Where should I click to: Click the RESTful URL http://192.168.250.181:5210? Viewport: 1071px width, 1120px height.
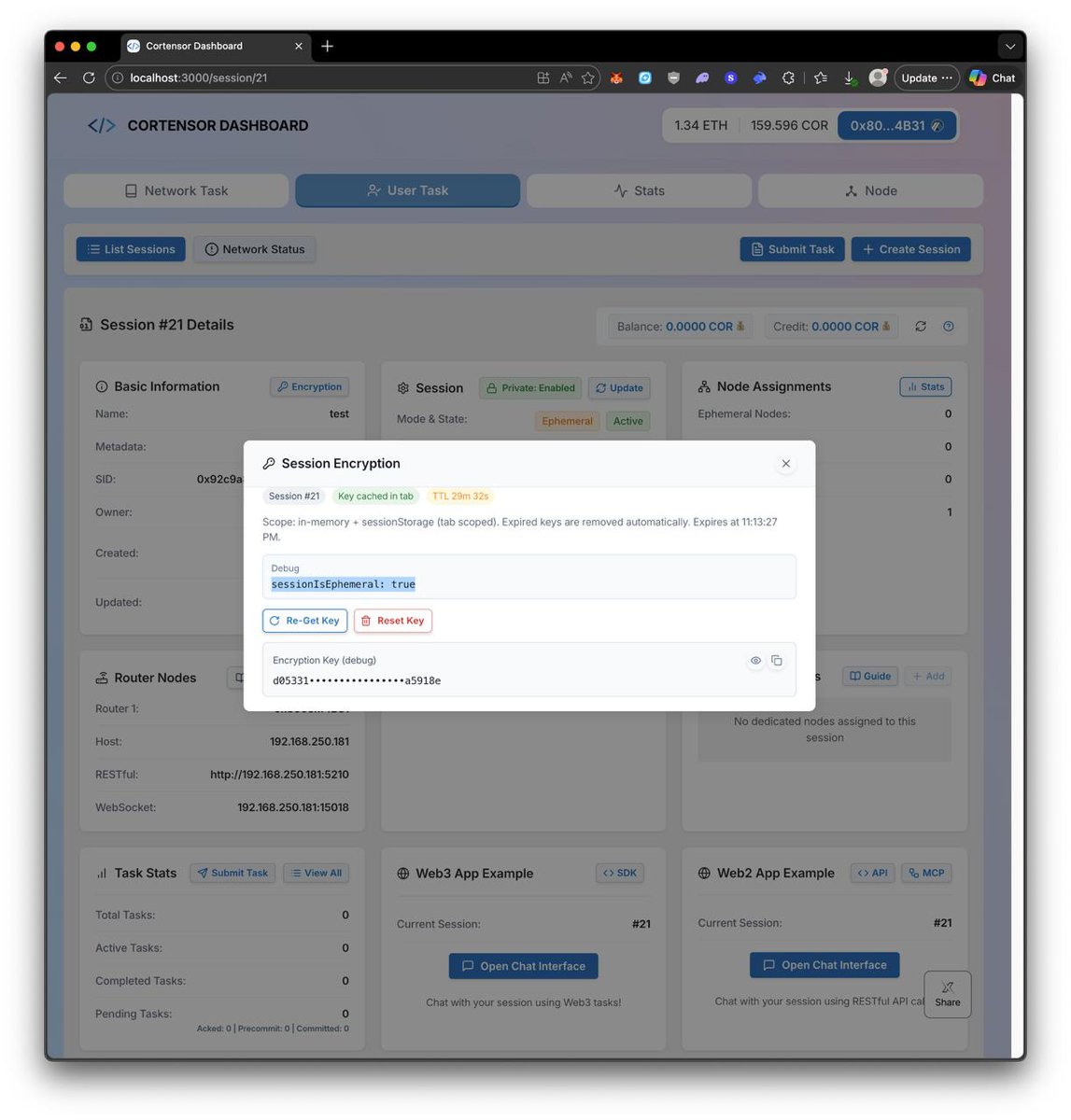(279, 775)
